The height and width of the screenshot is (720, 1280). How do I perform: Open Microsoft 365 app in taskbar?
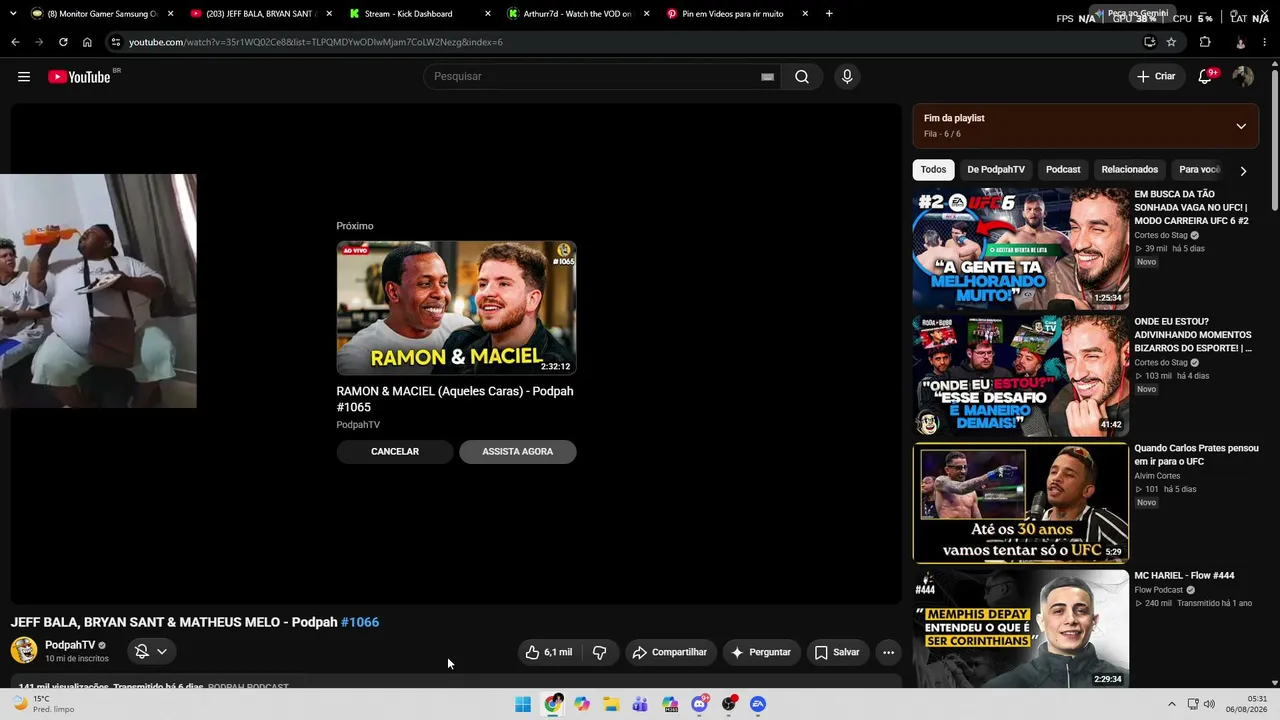tap(670, 704)
